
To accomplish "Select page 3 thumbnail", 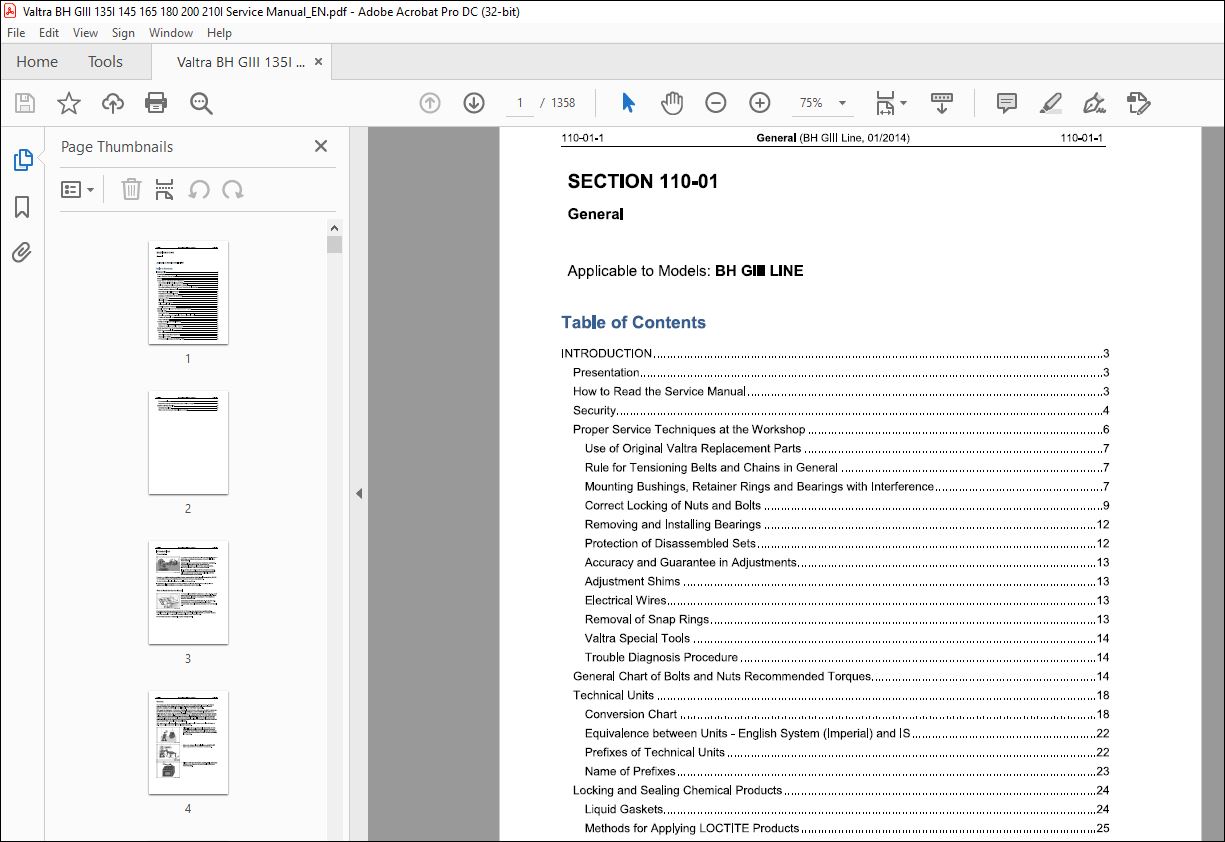I will point(188,593).
